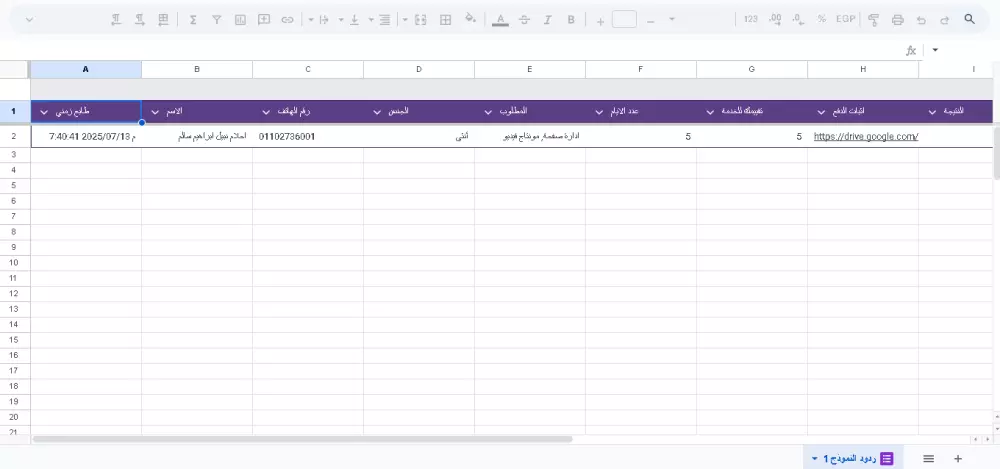The image size is (1000, 469).
Task: Toggle italic formatting
Action: click(547, 20)
